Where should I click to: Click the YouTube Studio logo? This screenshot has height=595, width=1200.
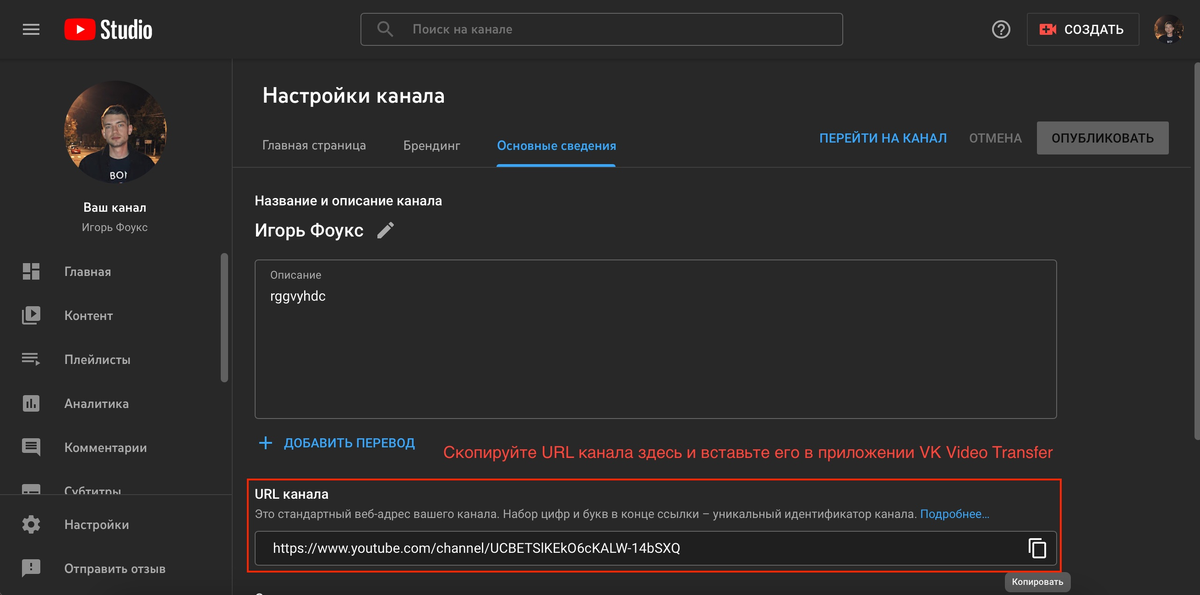click(x=108, y=30)
